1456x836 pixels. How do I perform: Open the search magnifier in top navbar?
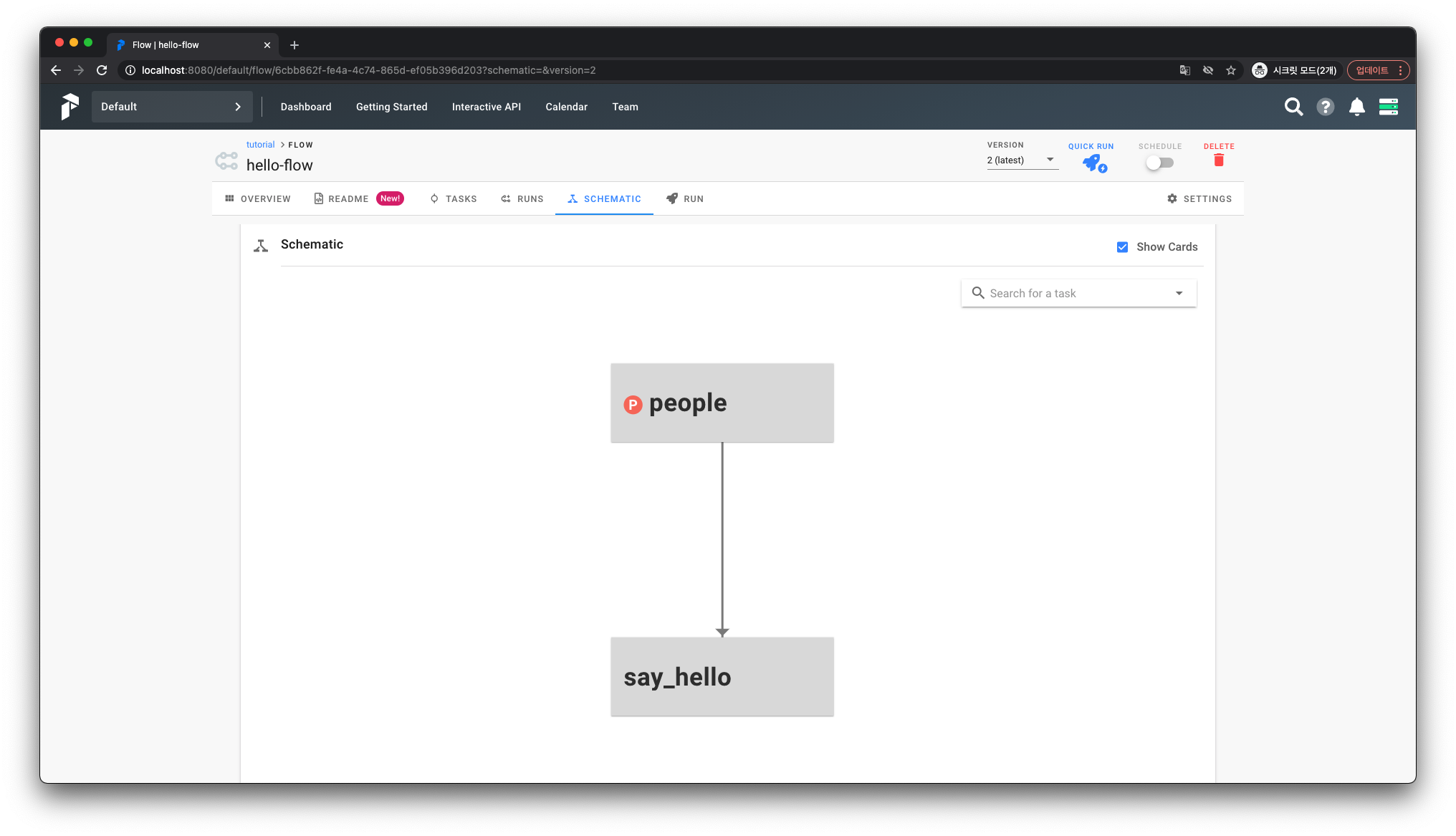click(x=1293, y=107)
